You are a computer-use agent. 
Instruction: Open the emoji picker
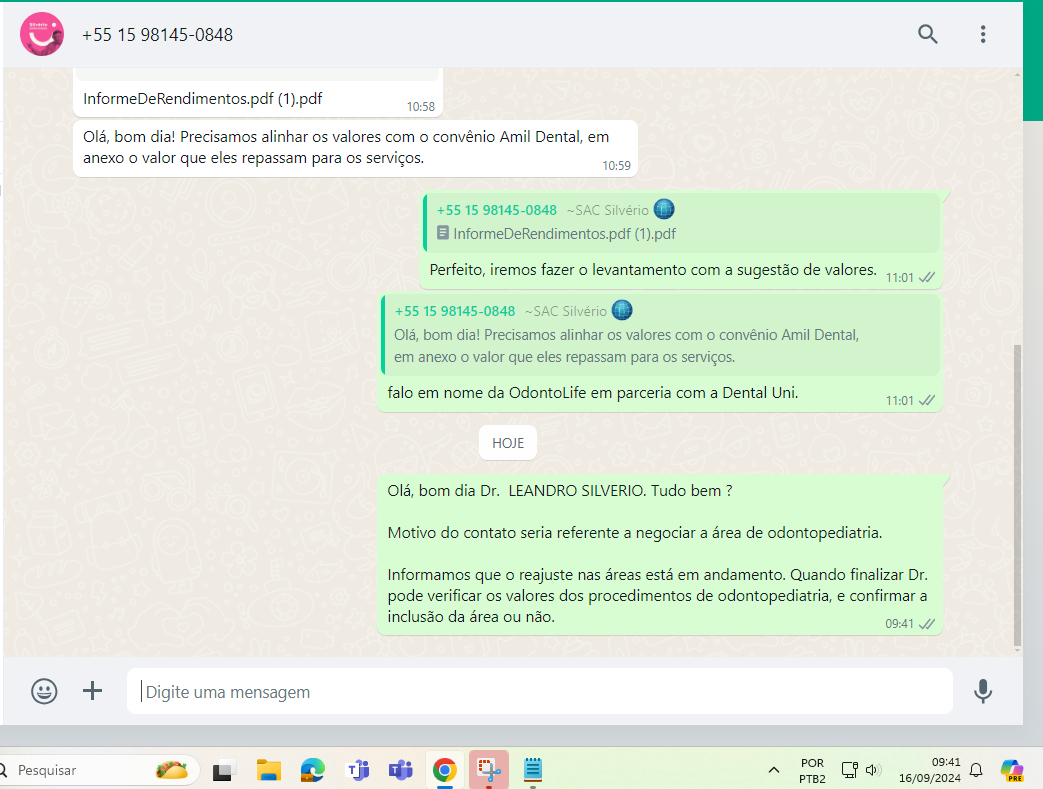[44, 691]
